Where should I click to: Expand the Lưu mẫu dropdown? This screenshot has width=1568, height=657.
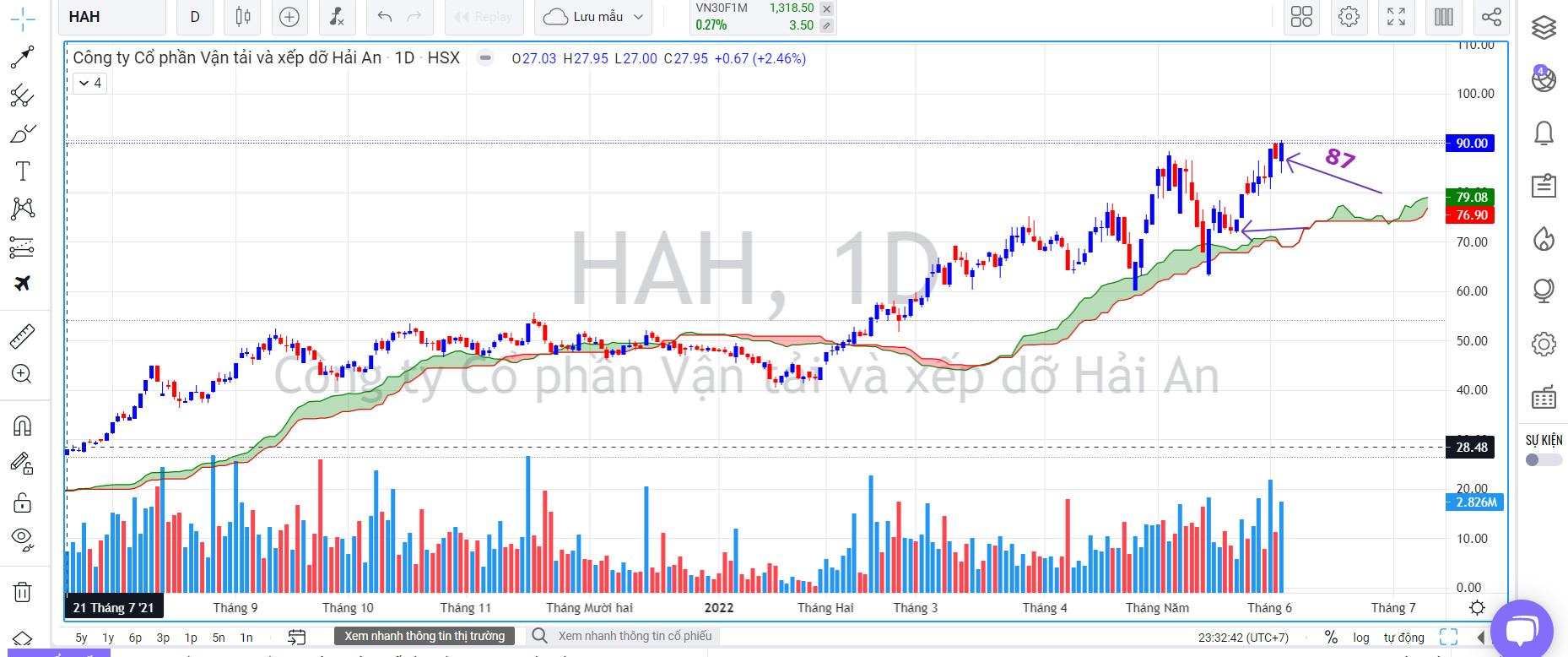[594, 17]
